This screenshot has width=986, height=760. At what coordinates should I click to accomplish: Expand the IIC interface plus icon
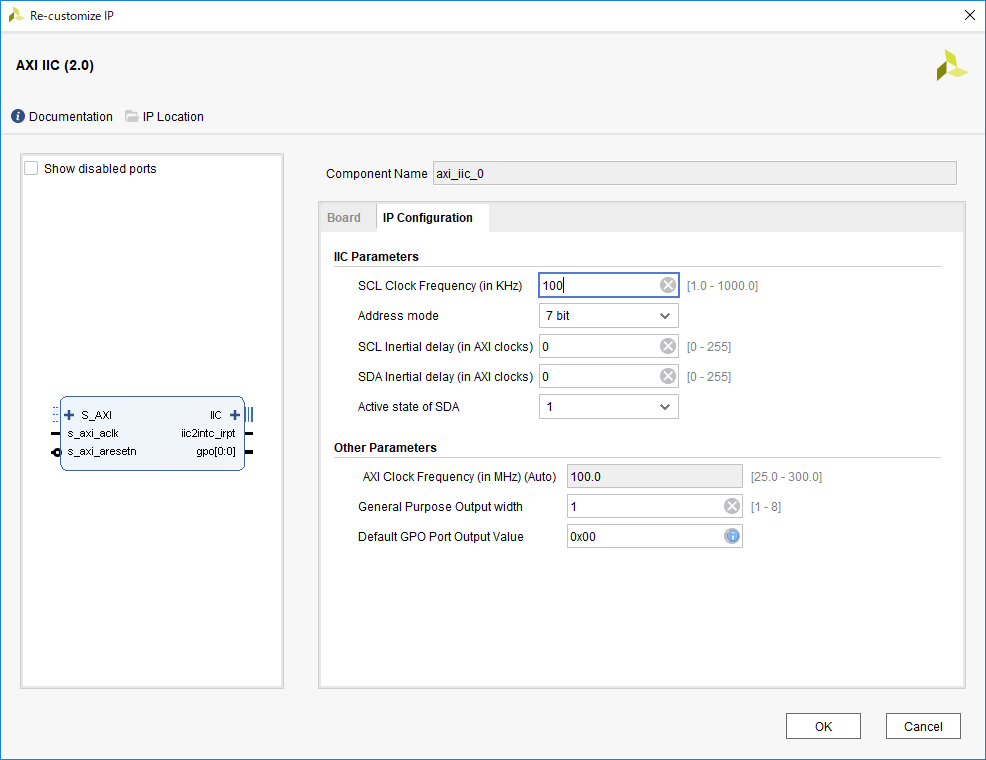click(235, 415)
